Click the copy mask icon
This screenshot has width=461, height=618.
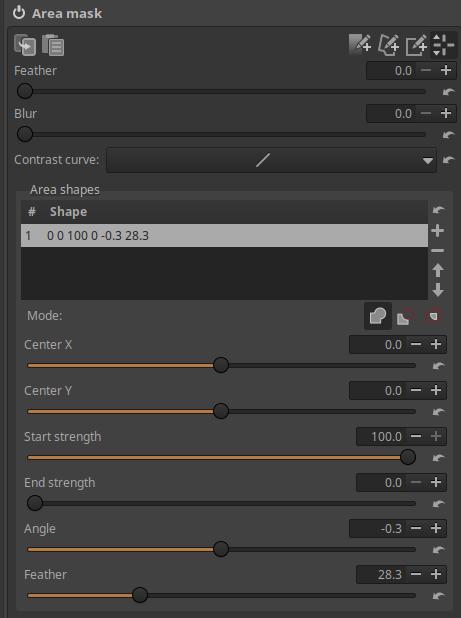[x=25, y=45]
